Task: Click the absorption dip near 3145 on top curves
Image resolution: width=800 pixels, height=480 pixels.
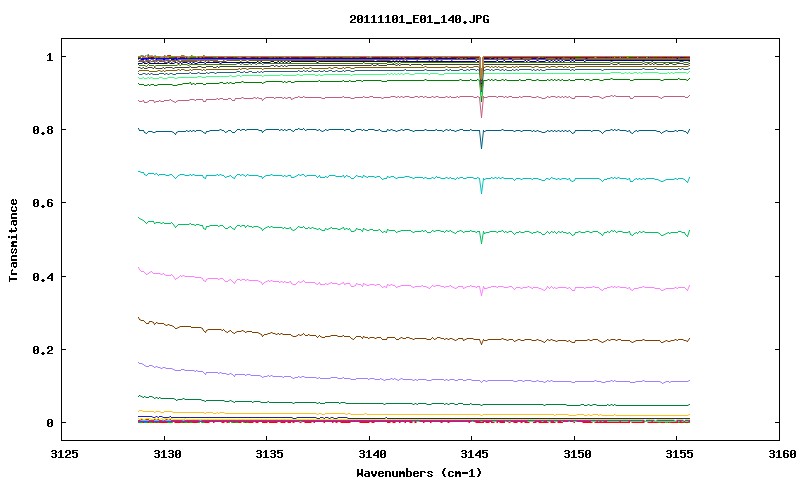Action: tap(481, 87)
